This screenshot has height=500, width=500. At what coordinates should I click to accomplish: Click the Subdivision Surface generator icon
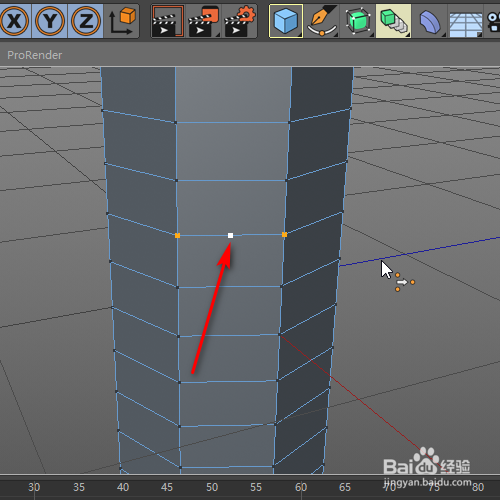358,21
